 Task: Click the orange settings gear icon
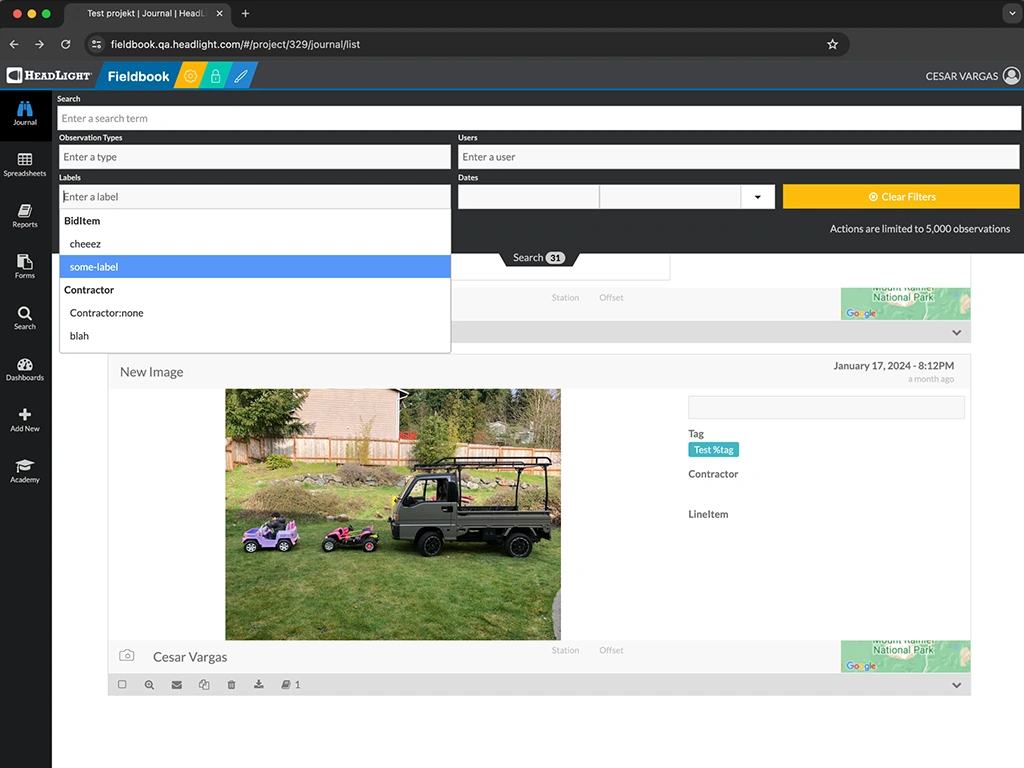(x=190, y=76)
